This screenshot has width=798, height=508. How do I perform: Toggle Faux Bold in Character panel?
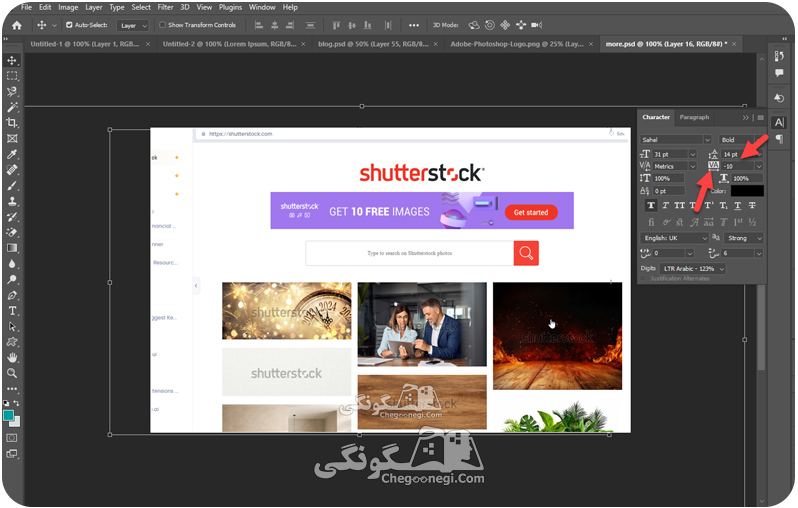[651, 206]
